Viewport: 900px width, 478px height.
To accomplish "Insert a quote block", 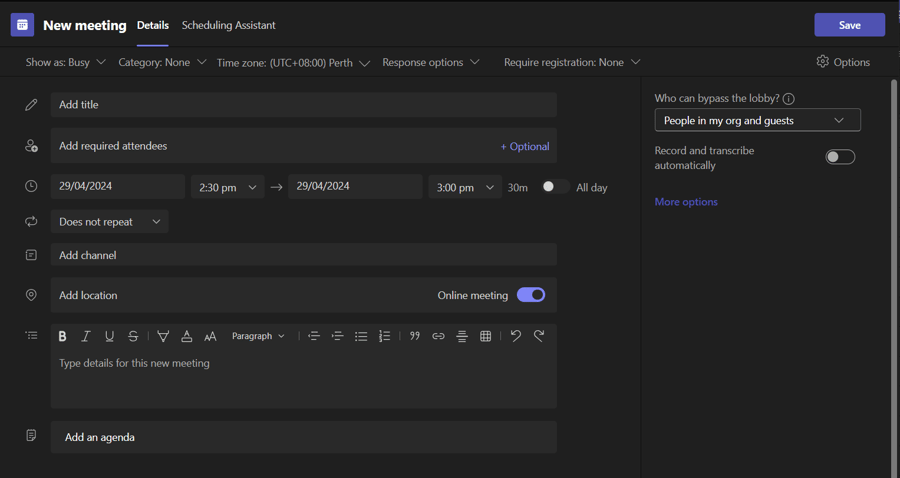I will [415, 336].
